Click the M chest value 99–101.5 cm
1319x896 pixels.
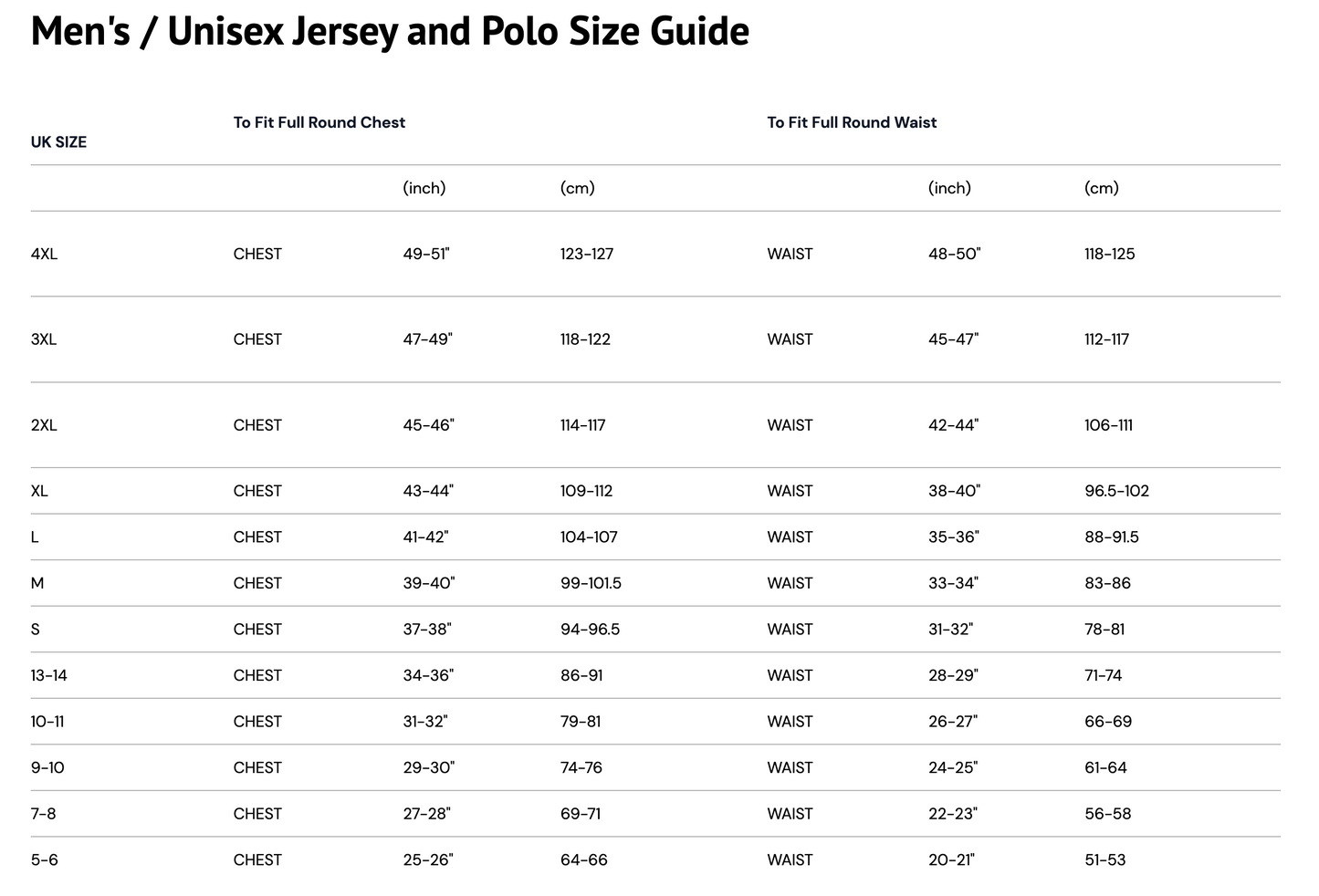(x=591, y=583)
